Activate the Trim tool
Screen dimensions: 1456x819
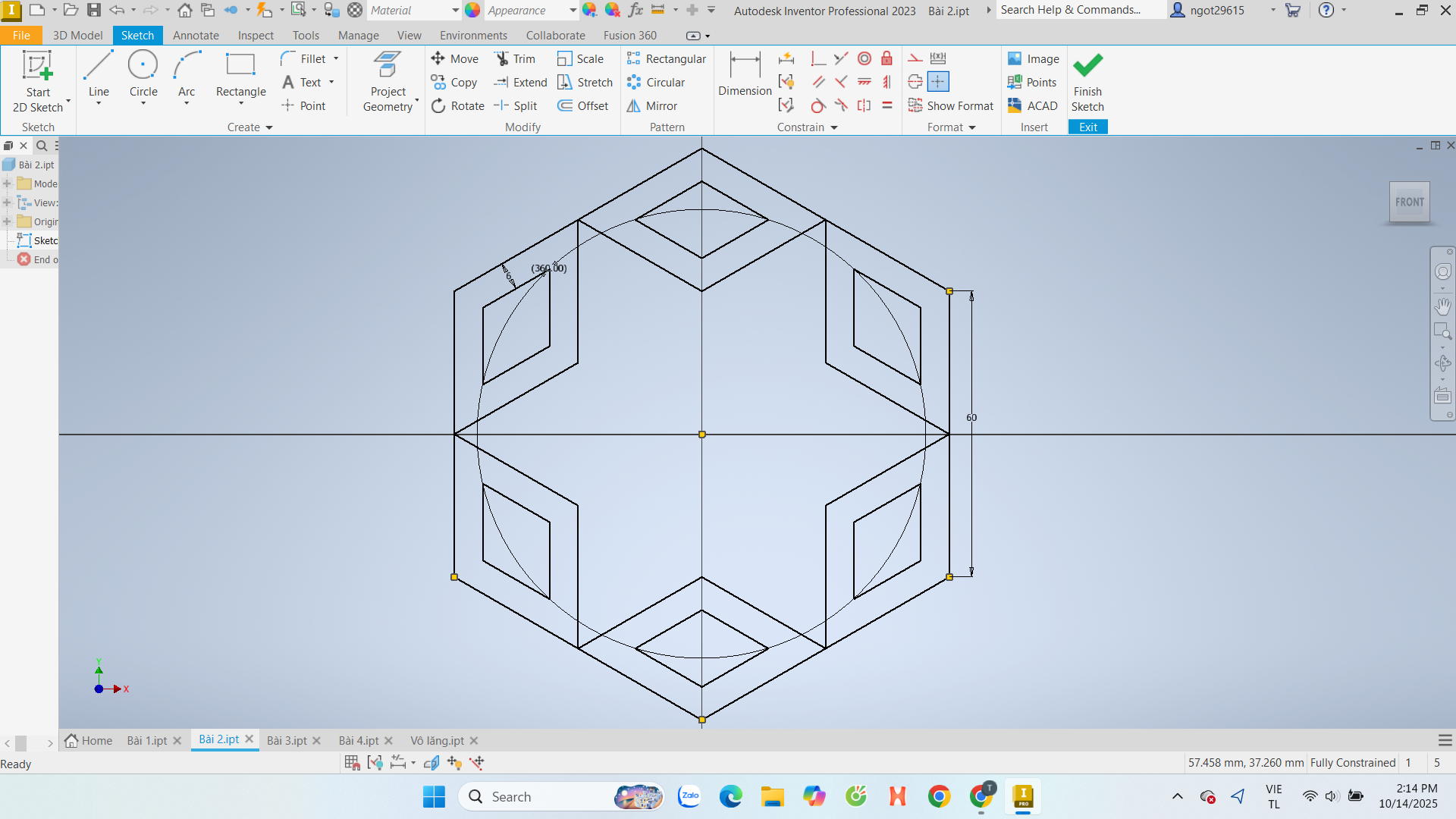click(515, 59)
